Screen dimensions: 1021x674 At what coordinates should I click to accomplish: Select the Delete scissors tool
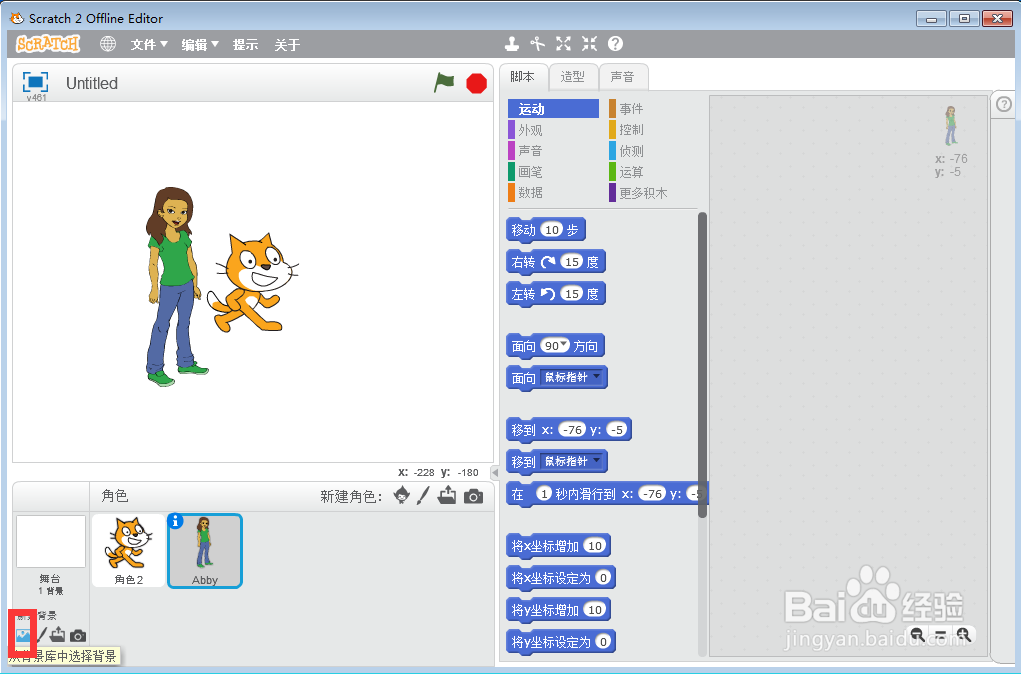pyautogui.click(x=537, y=44)
